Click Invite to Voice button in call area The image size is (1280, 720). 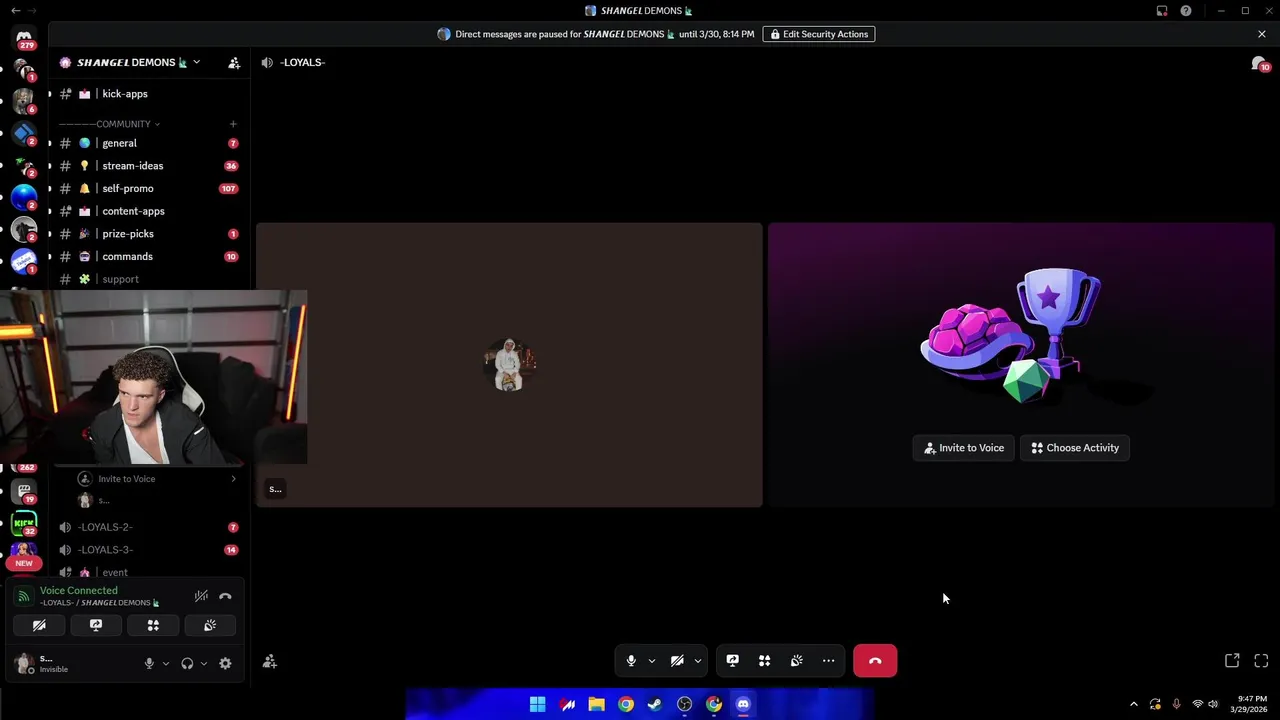click(964, 448)
